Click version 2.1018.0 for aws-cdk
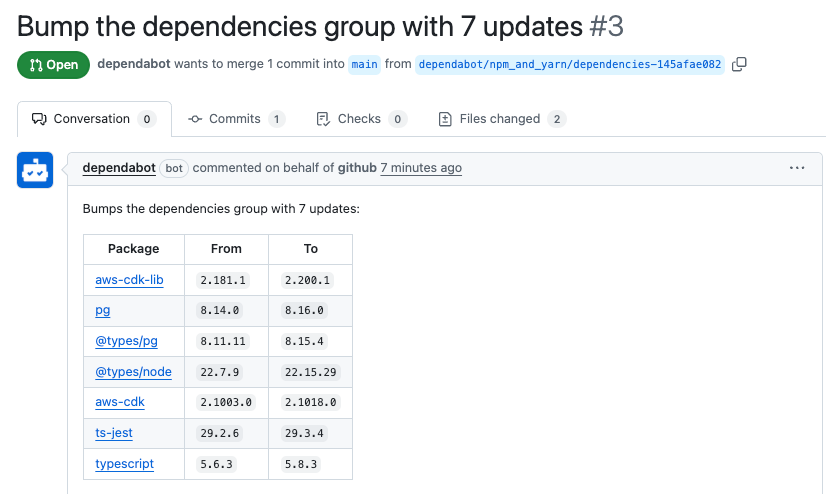Viewport: 826px width, 494px height. [310, 402]
